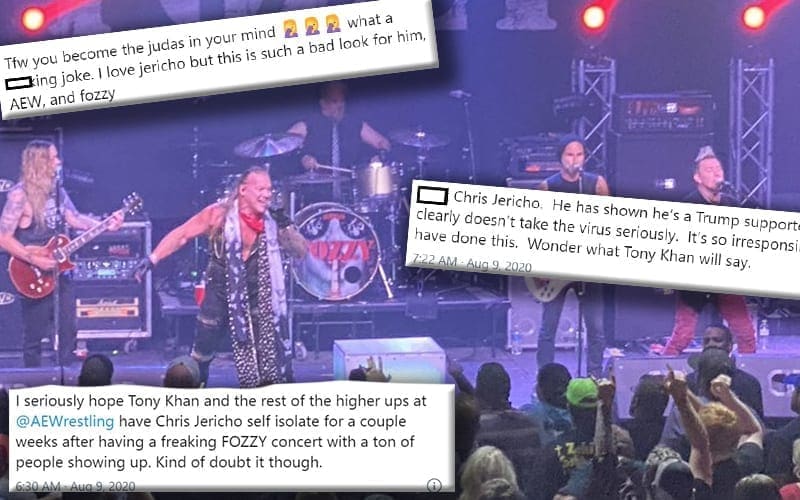
Task: Click the drummer's left cymbal
Action: tap(268, 145)
